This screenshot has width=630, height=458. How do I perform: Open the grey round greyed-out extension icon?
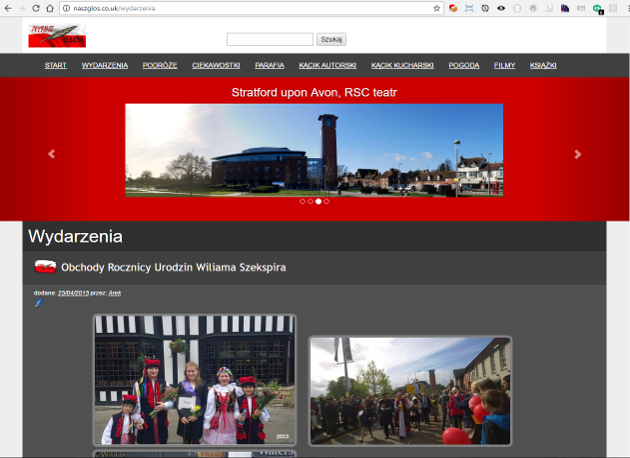point(533,8)
